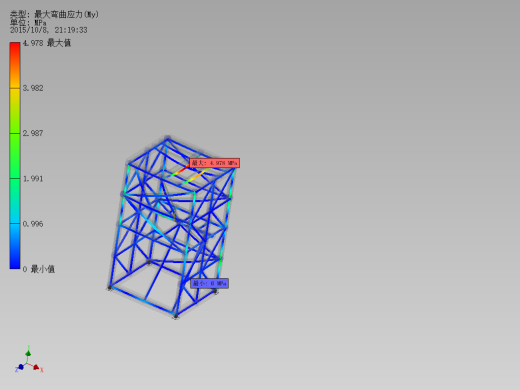Viewport: 520px width, 390px height.
Task: Select the 3.982 legend value
Action: click(33, 88)
